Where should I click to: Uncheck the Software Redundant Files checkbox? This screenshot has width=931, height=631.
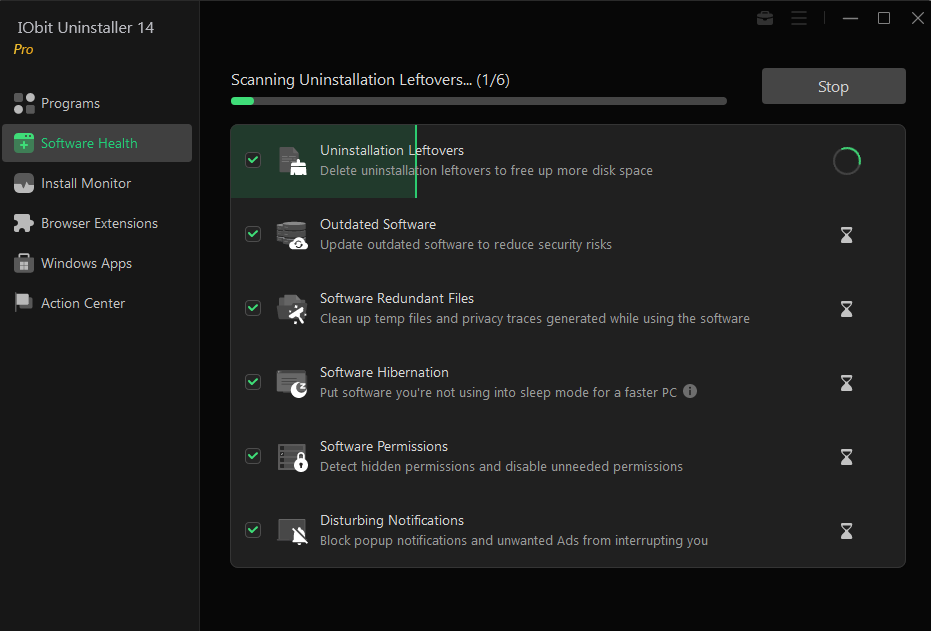pos(253,307)
